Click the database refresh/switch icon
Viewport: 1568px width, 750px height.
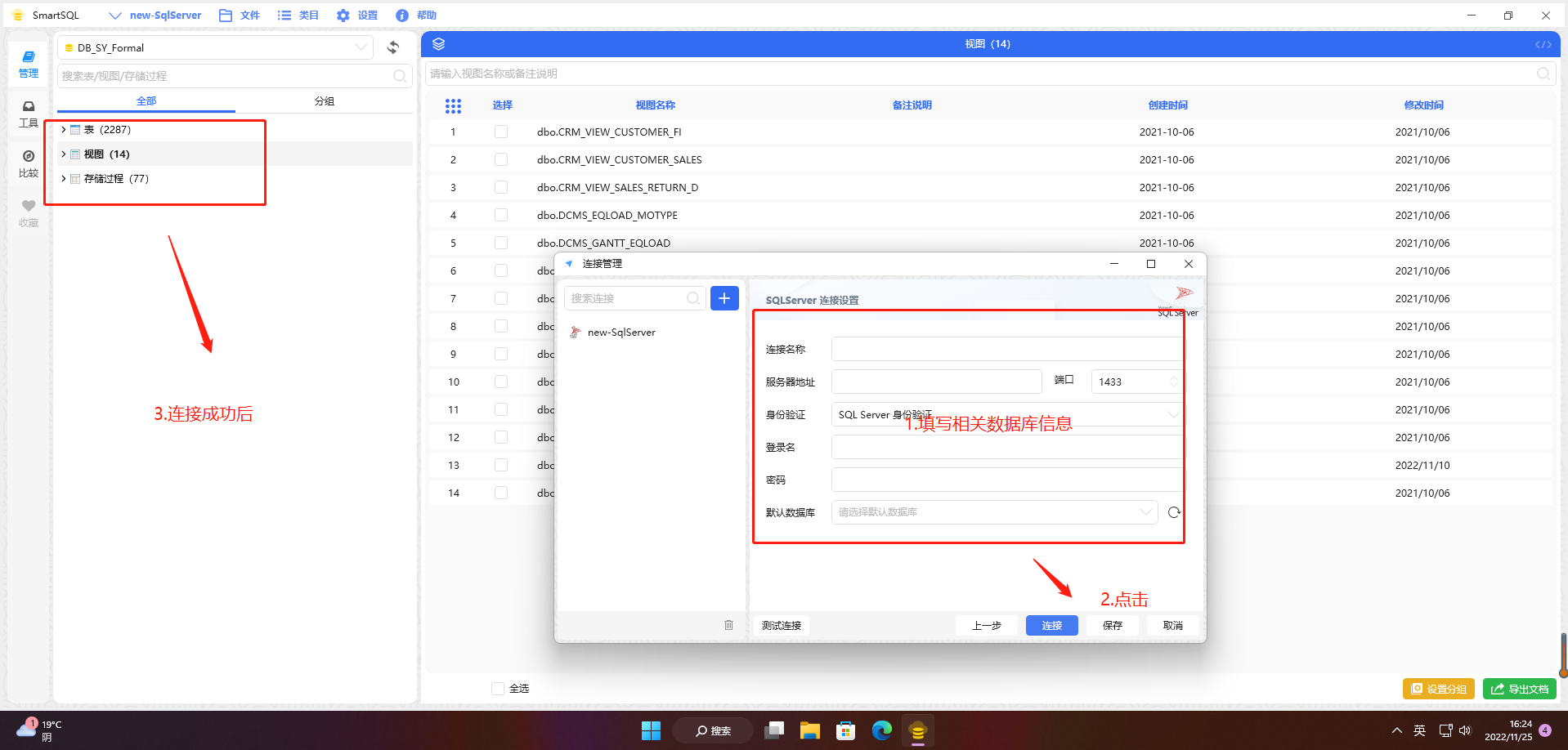pos(393,47)
